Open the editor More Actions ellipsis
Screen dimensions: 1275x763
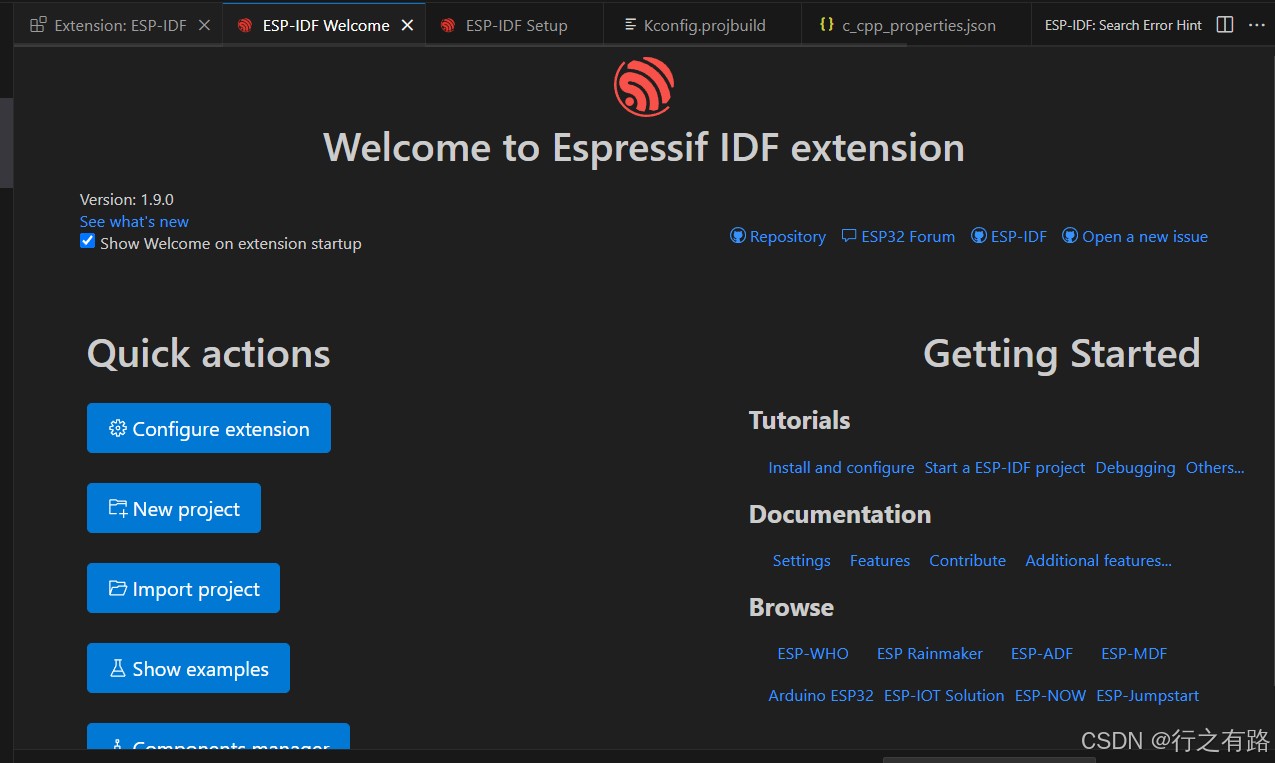[1257, 25]
